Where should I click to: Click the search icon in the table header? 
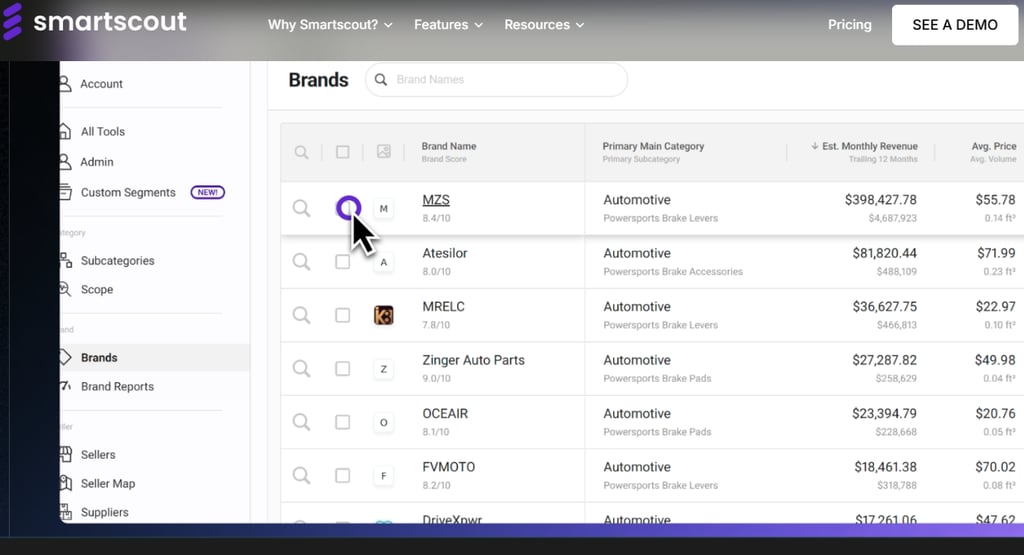[x=301, y=152]
